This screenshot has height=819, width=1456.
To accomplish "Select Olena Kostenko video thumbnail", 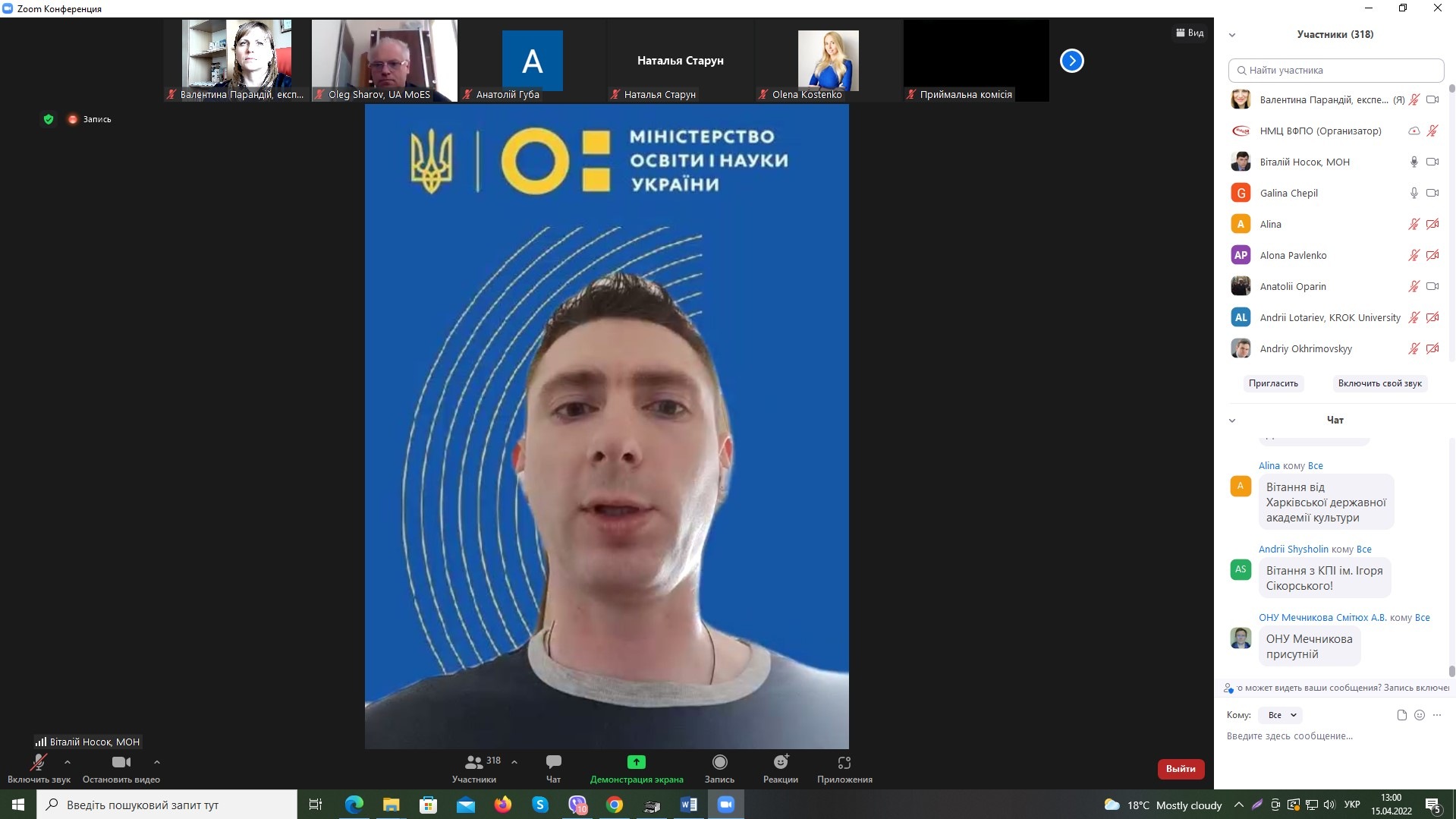I will point(829,61).
